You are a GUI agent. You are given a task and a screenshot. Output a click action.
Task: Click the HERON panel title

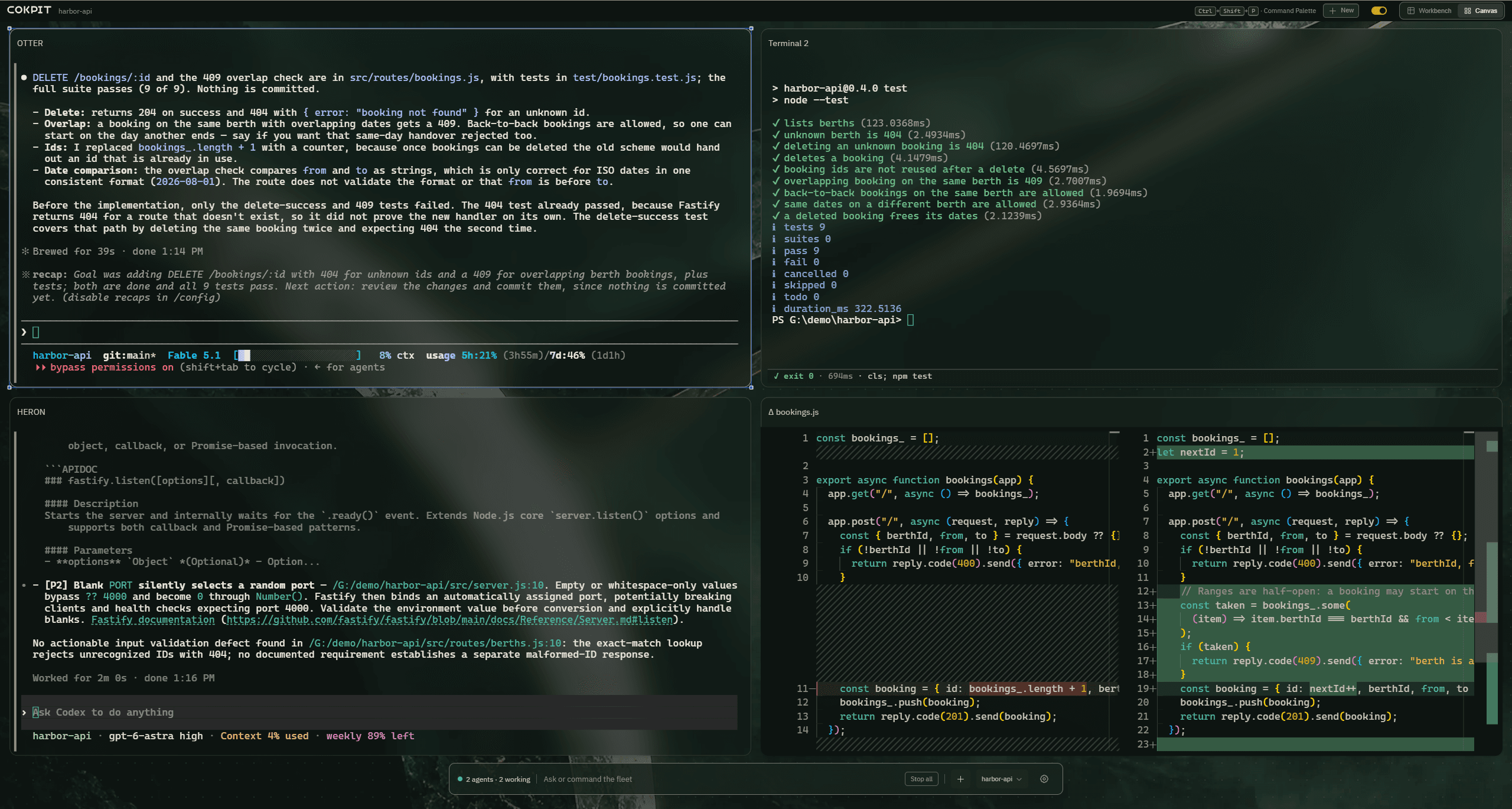(x=31, y=412)
